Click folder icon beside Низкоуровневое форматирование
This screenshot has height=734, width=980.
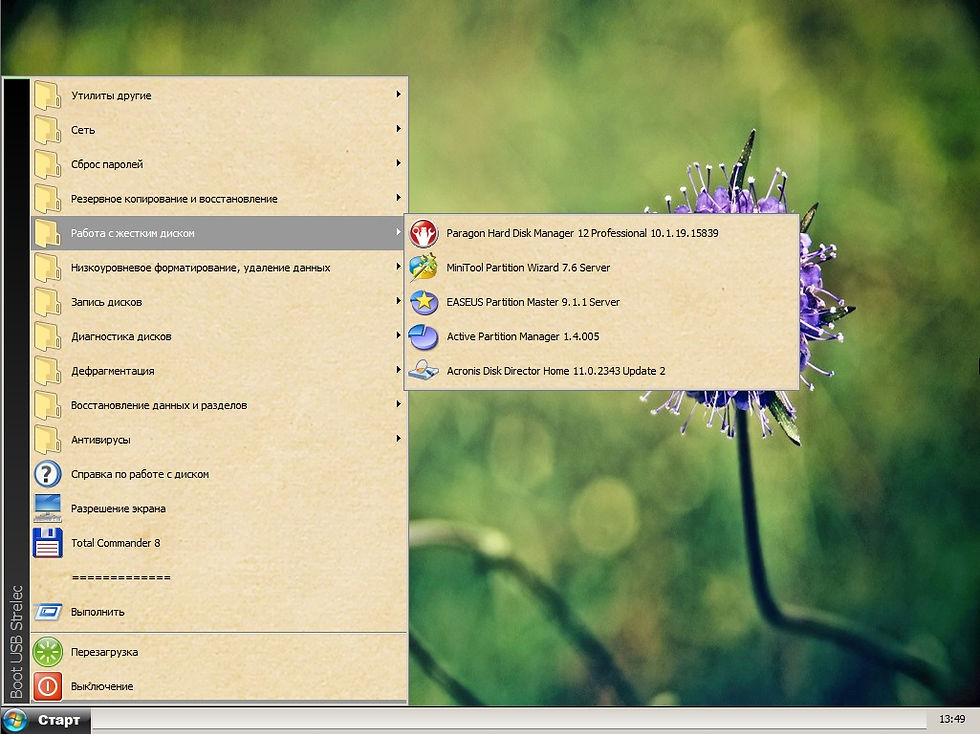(48, 268)
